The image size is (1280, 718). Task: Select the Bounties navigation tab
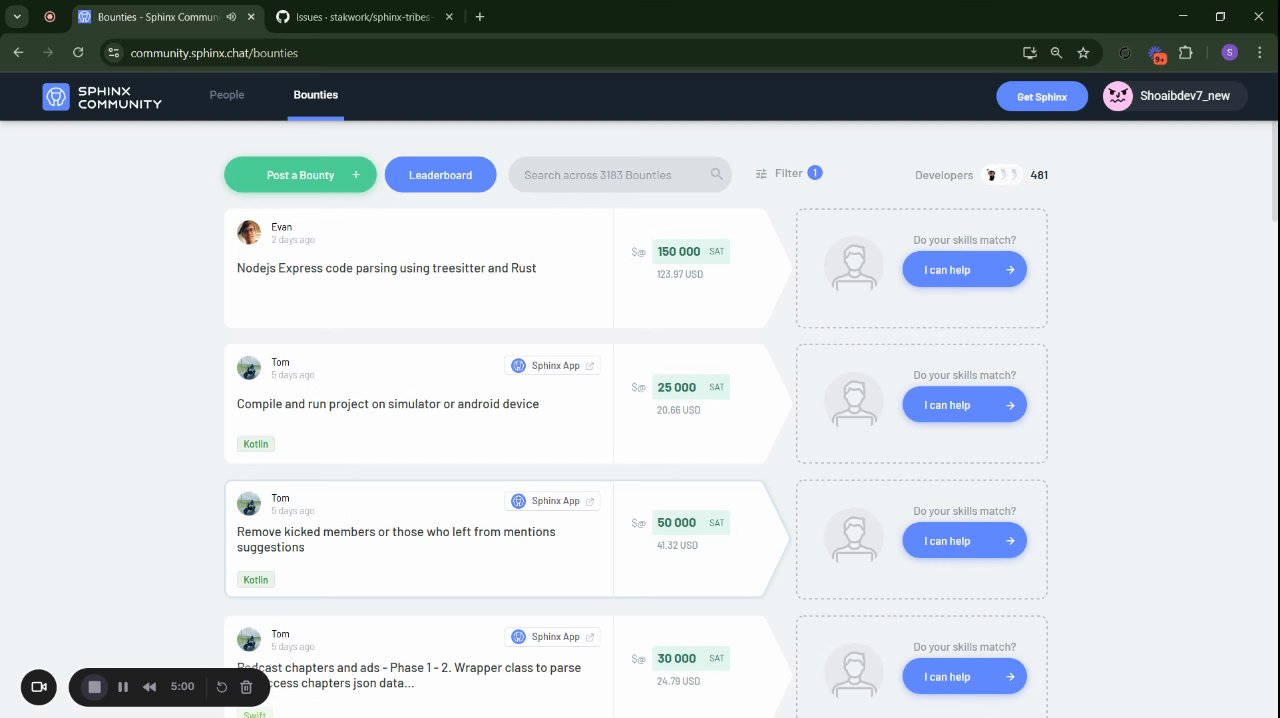[315, 95]
